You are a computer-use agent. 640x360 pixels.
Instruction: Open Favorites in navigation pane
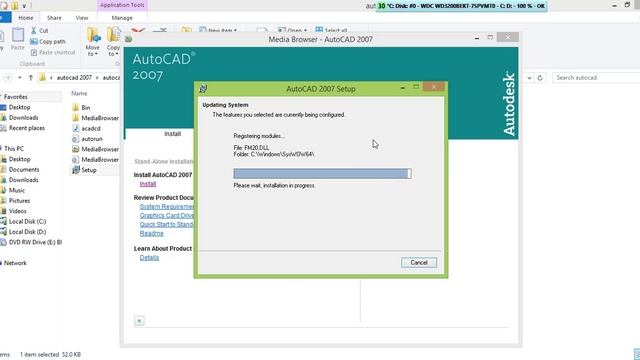coord(16,97)
